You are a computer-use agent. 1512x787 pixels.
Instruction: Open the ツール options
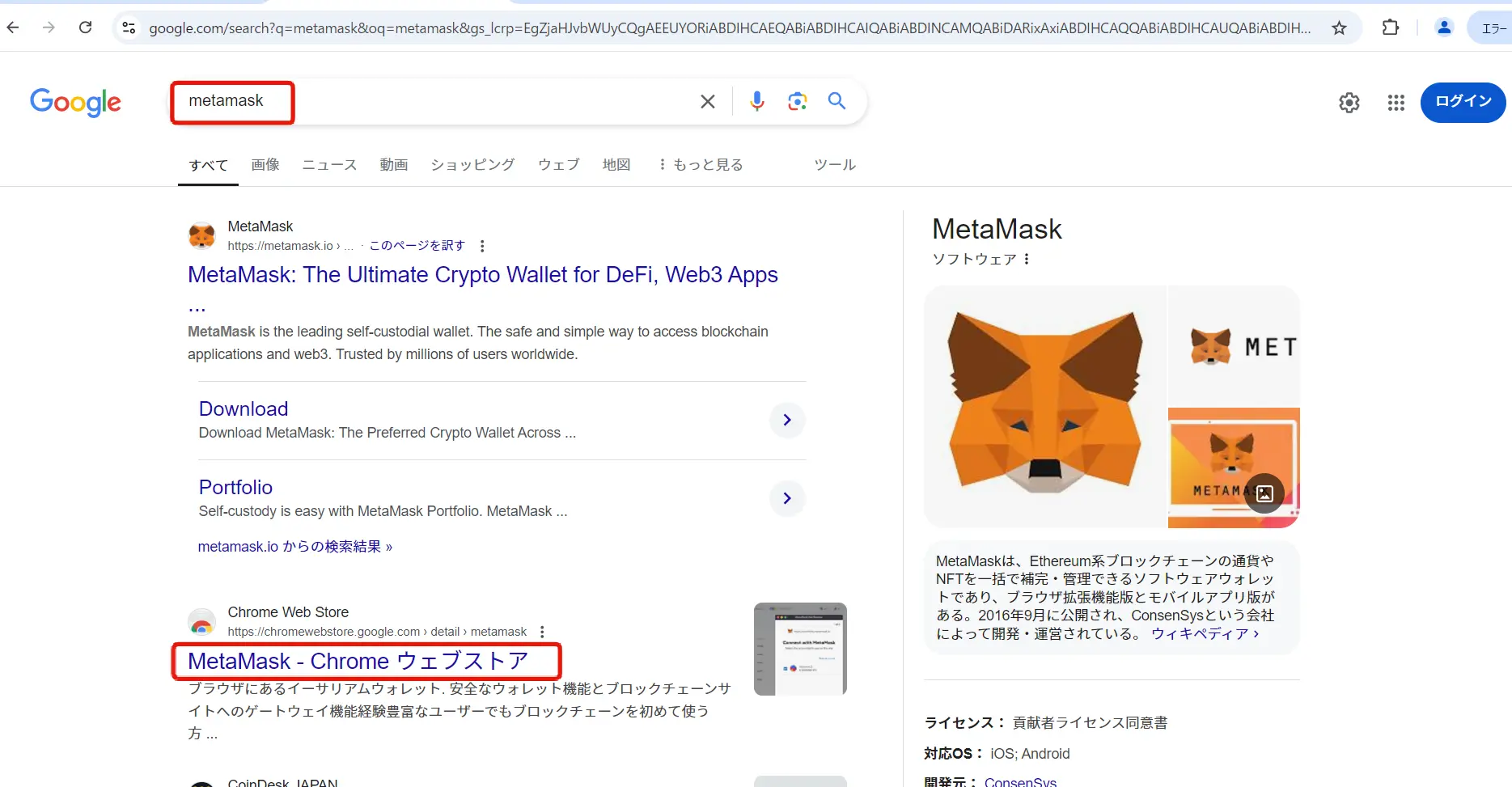(x=835, y=165)
